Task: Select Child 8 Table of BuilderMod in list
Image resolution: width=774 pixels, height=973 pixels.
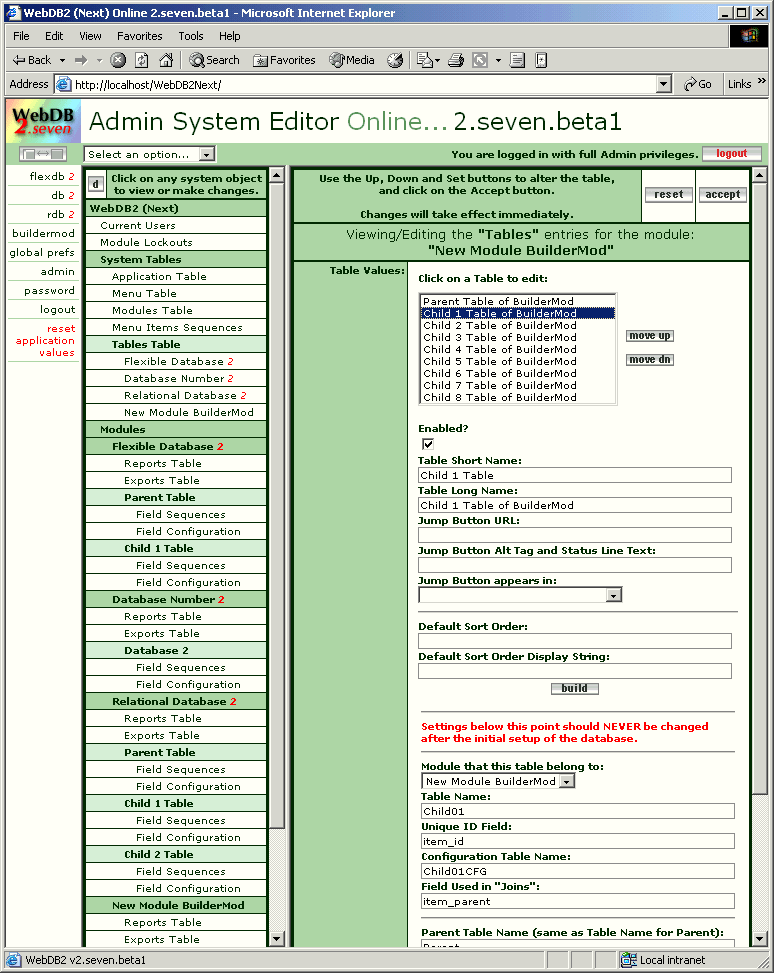Action: 518,397
